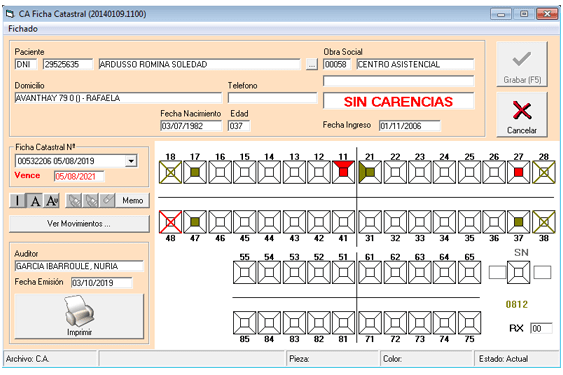Click the Grabar (F5) checkmark button

click(x=522, y=64)
